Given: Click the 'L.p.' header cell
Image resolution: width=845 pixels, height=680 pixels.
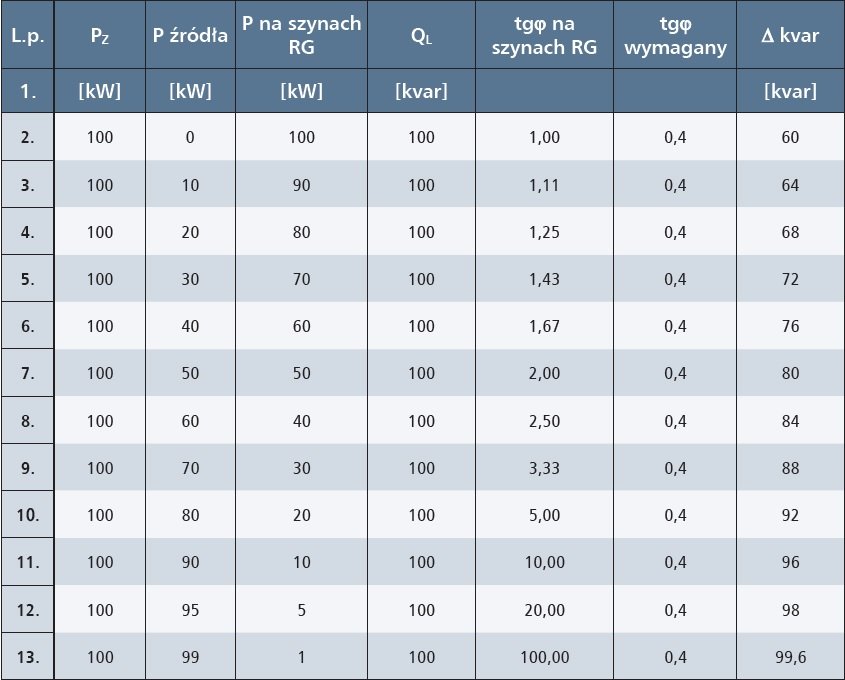Looking at the screenshot, I should (x=27, y=36).
